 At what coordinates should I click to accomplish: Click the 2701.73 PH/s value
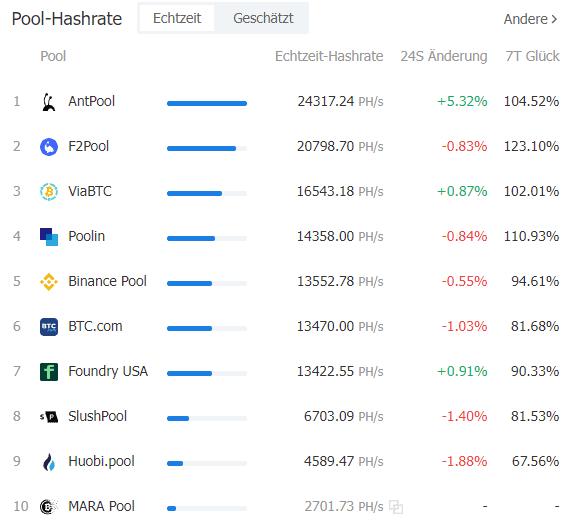click(x=343, y=506)
